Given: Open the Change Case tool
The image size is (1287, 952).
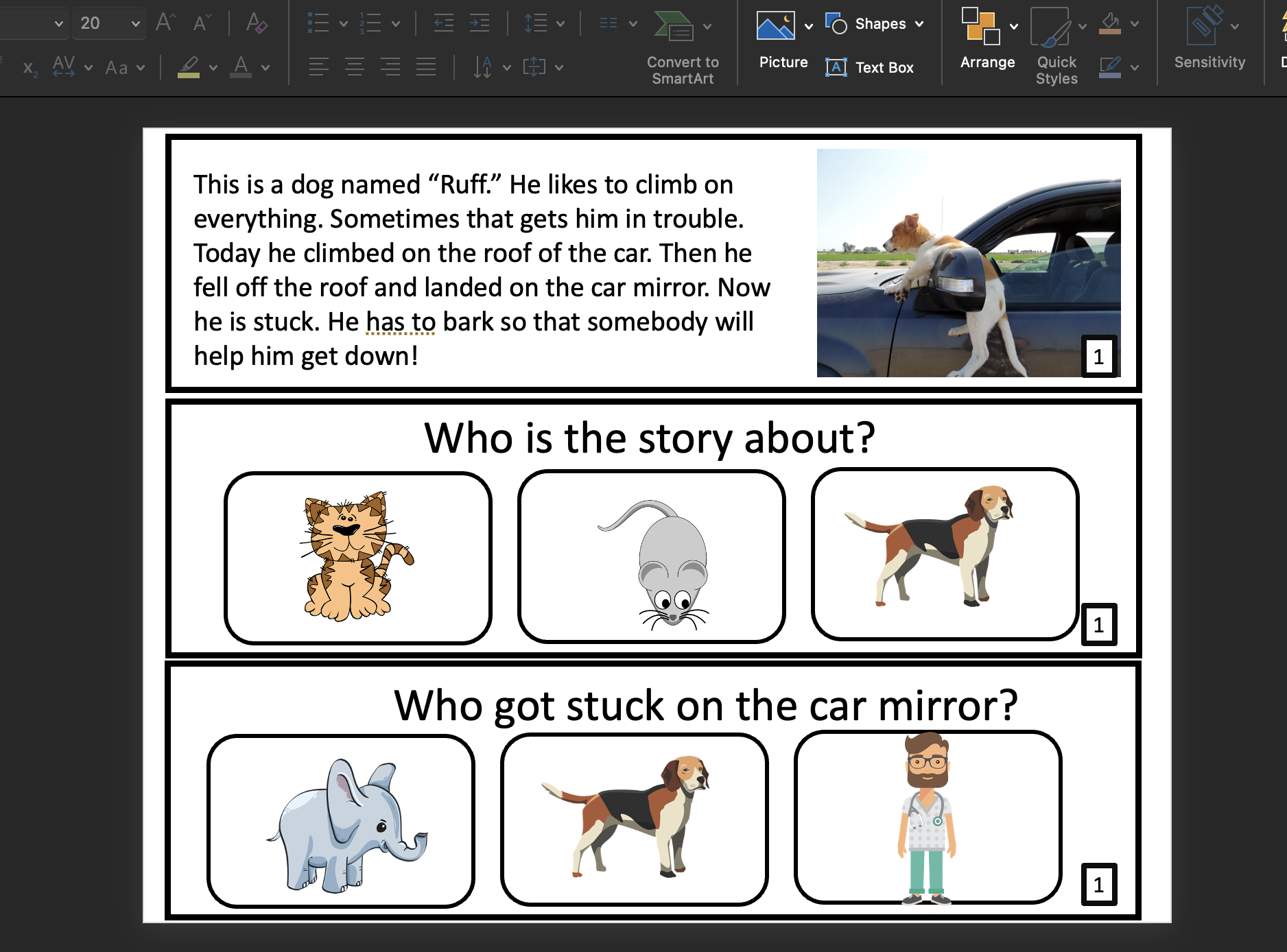Looking at the screenshot, I should coord(117,67).
